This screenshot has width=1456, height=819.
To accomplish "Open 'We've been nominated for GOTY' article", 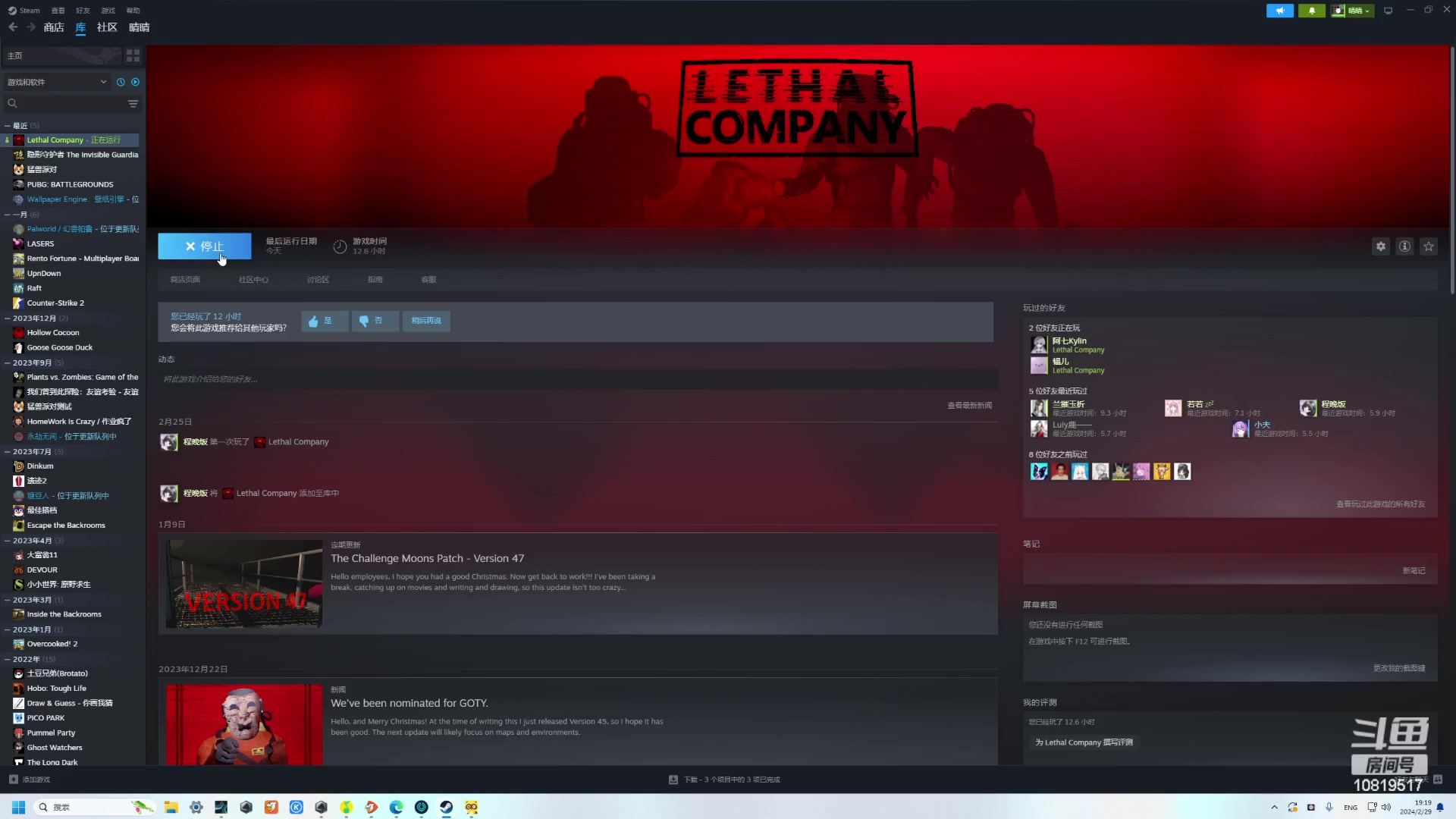I will (x=409, y=704).
